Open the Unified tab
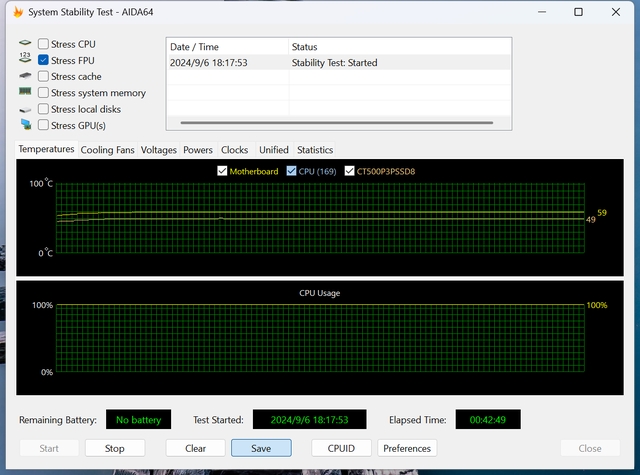This screenshot has height=475, width=640. (x=274, y=150)
